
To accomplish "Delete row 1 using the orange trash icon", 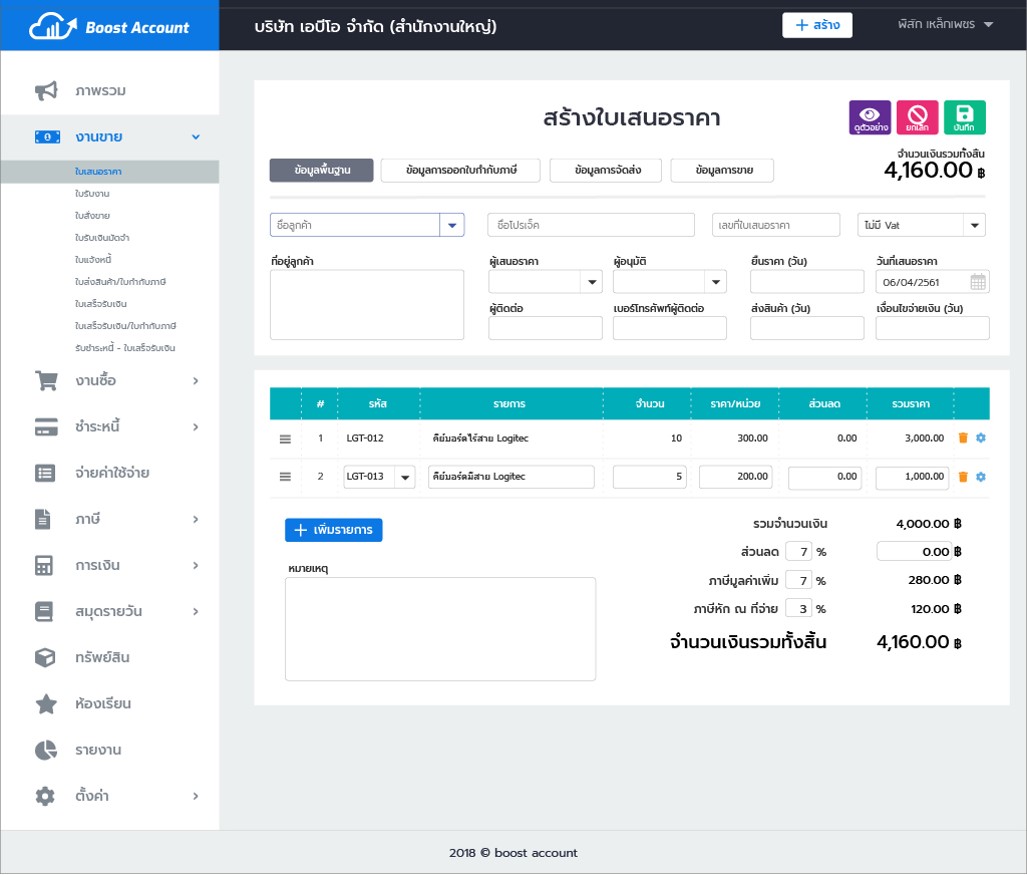I will click(963, 438).
